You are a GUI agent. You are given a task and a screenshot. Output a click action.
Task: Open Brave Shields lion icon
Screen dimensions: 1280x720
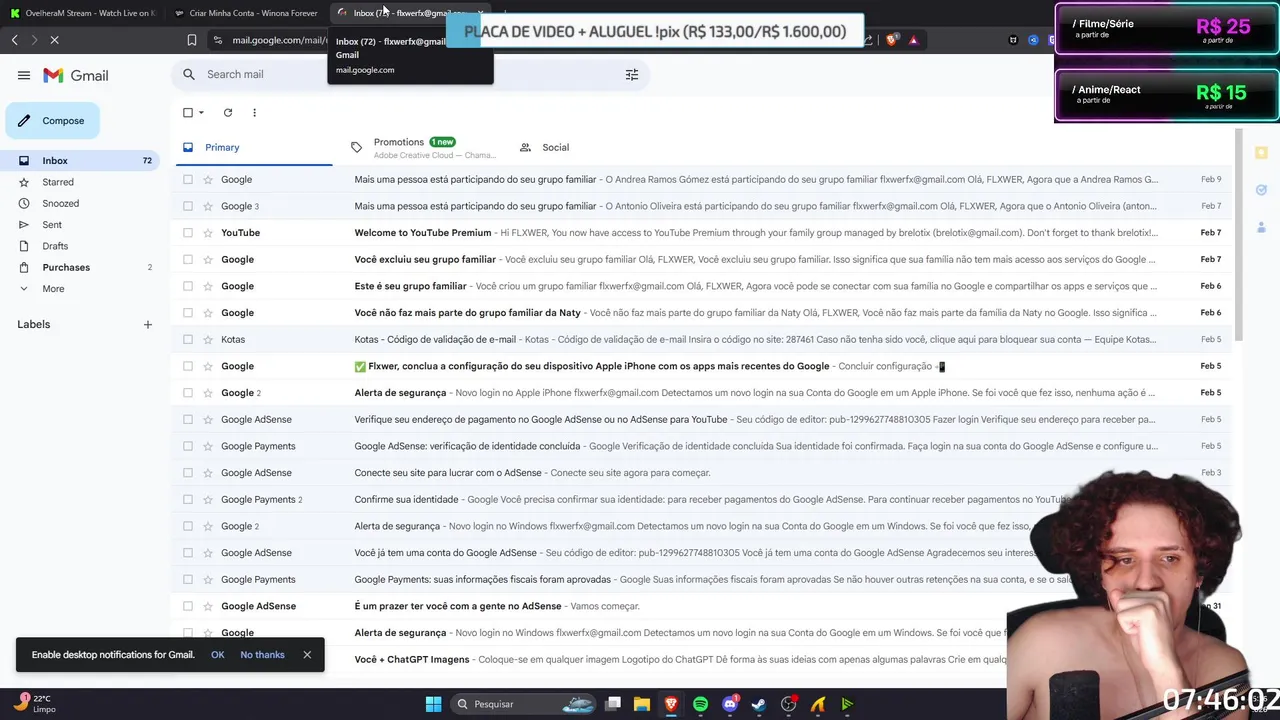pos(892,40)
